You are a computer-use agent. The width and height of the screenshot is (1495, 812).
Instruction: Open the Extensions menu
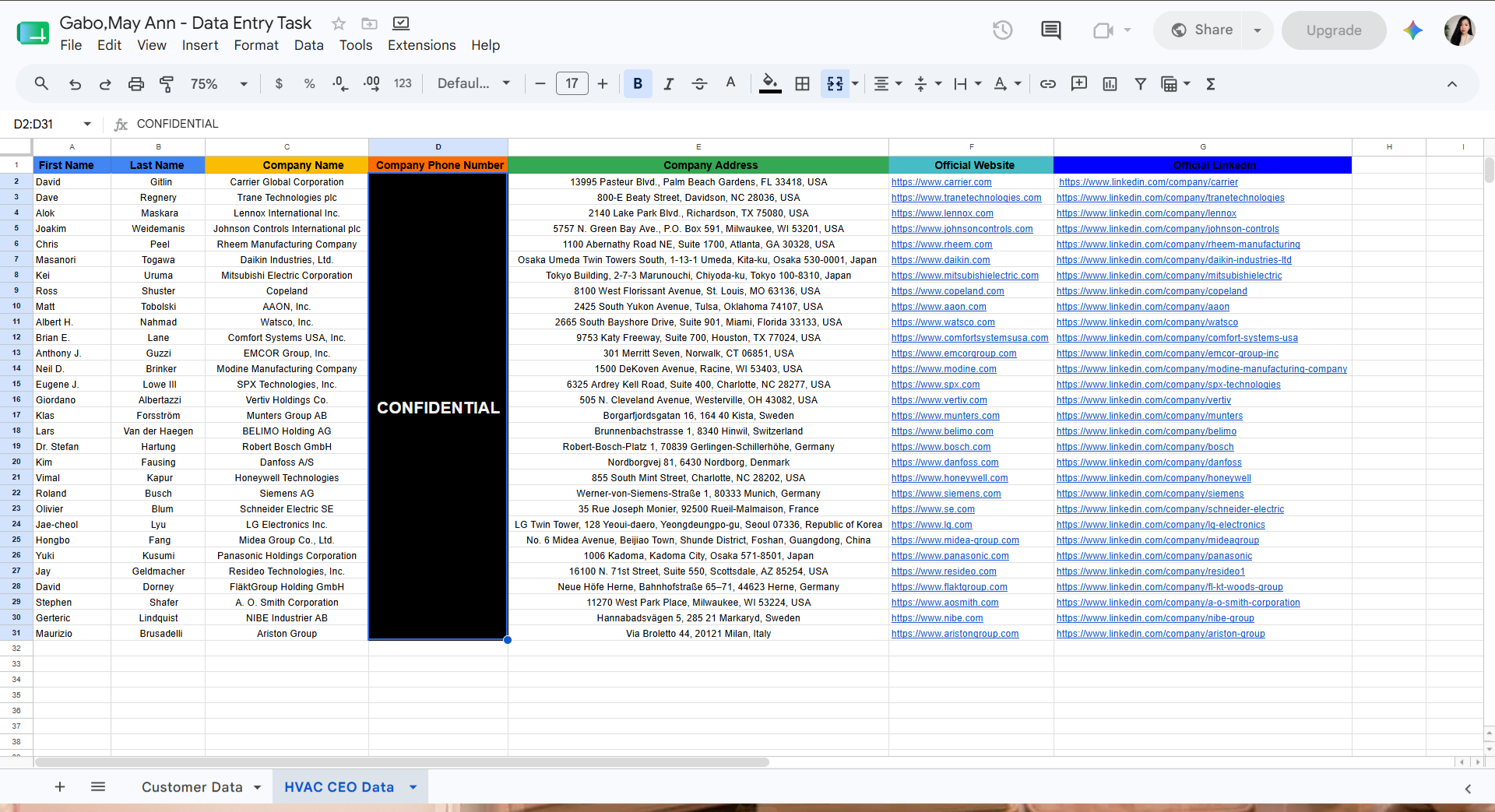[422, 45]
